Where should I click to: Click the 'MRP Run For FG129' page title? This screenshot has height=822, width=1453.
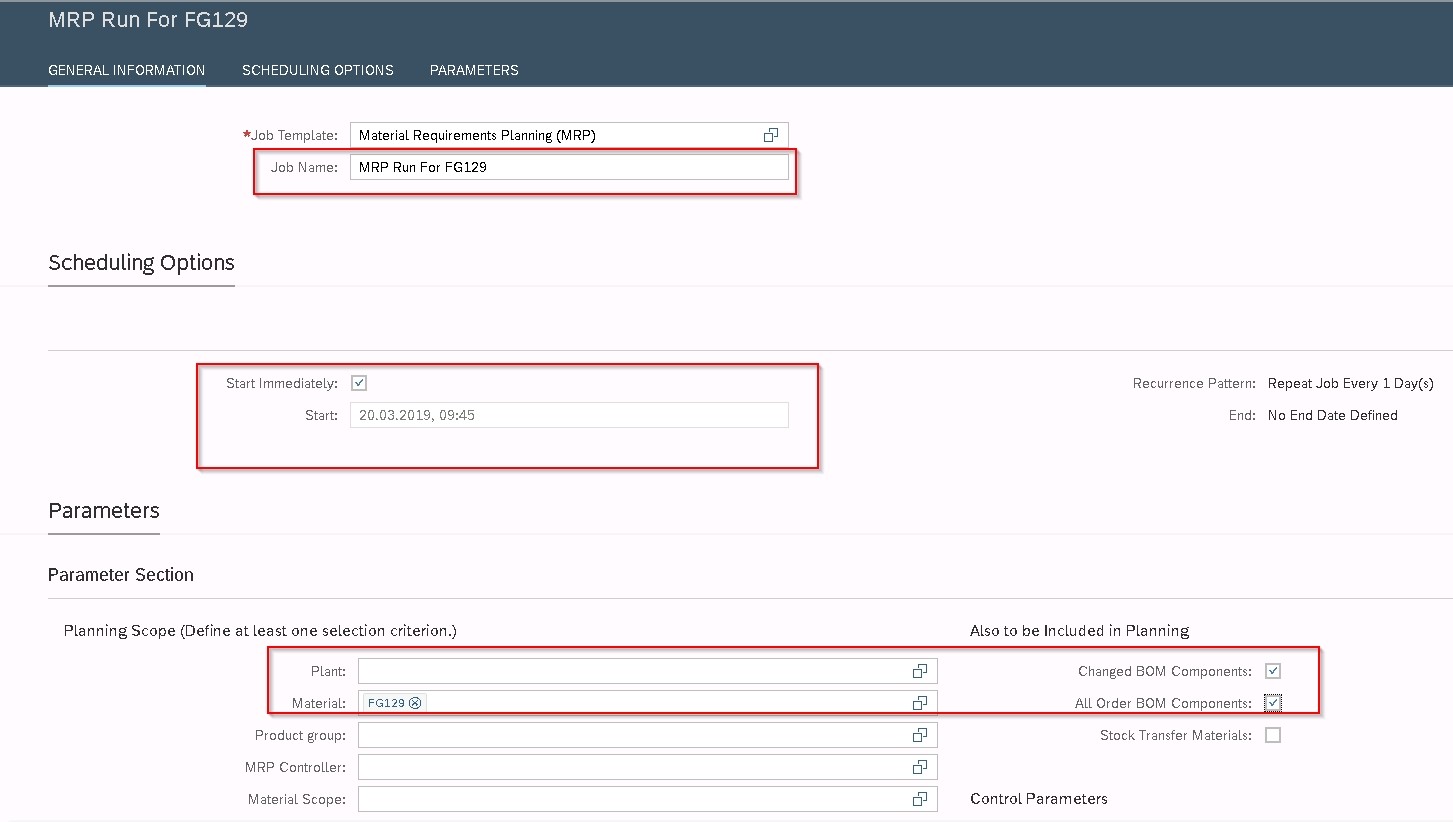click(148, 19)
